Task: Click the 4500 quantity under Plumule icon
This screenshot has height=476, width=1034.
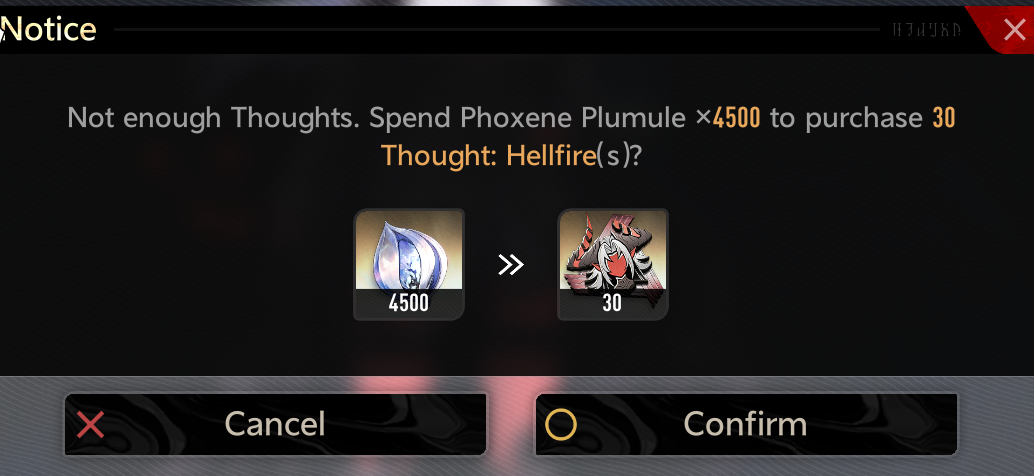Action: (409, 303)
